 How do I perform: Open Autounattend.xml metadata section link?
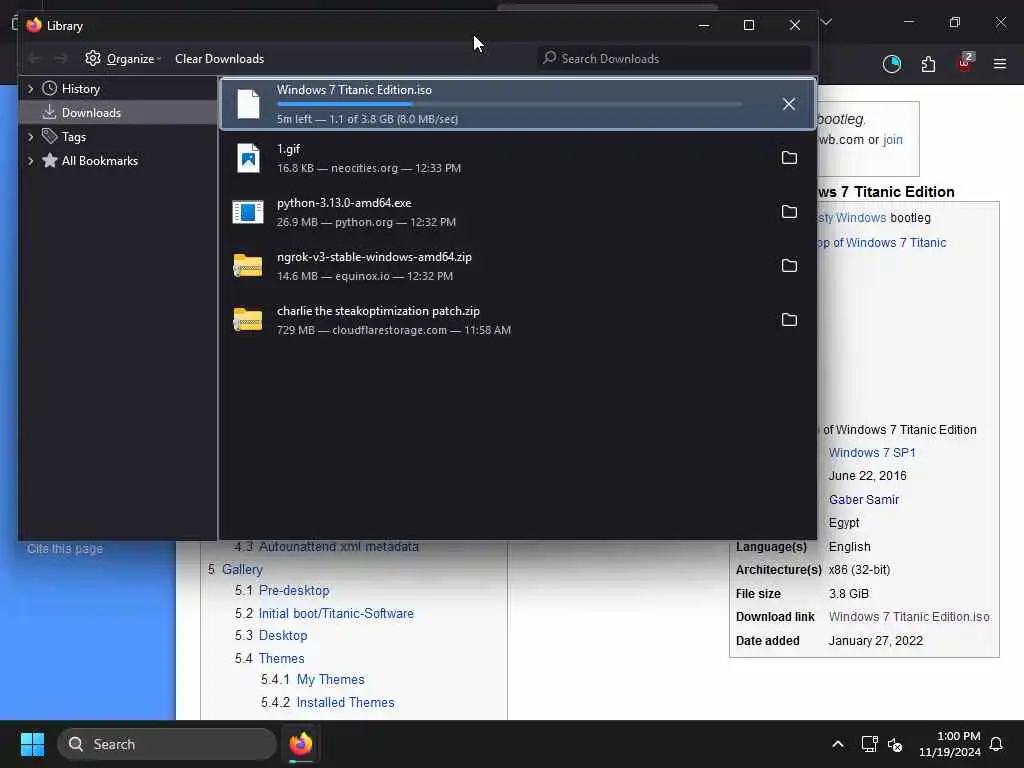338,547
